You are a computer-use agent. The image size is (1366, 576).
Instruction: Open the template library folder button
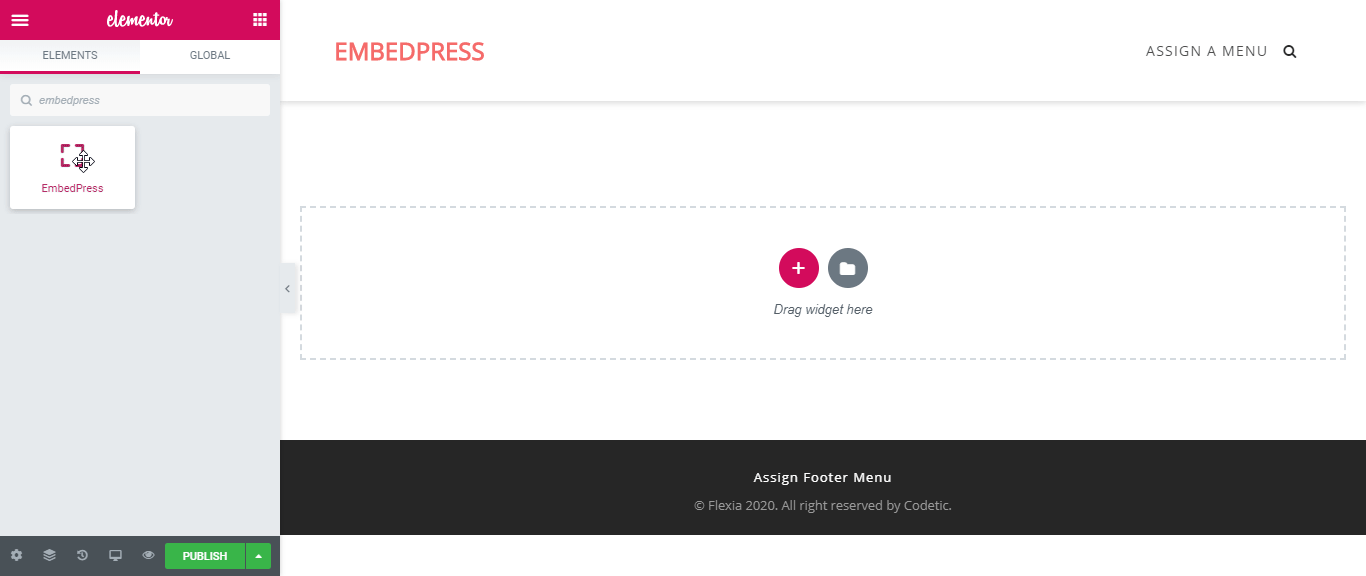[x=848, y=268]
